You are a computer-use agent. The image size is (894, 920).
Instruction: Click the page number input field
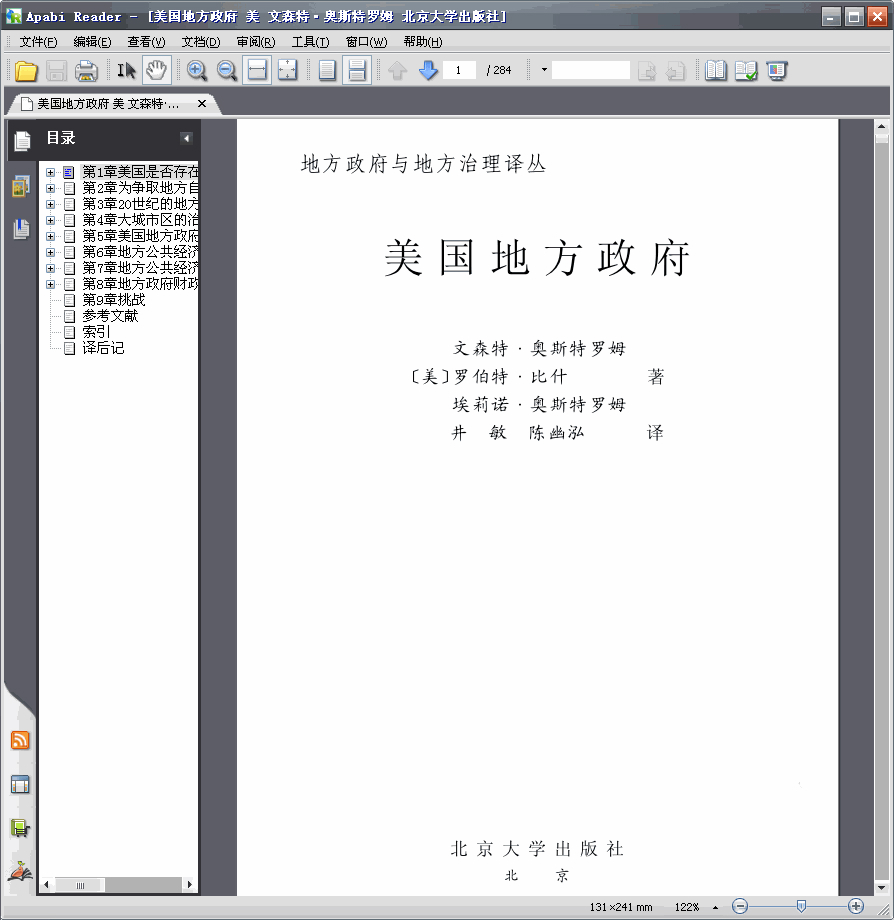[x=459, y=70]
